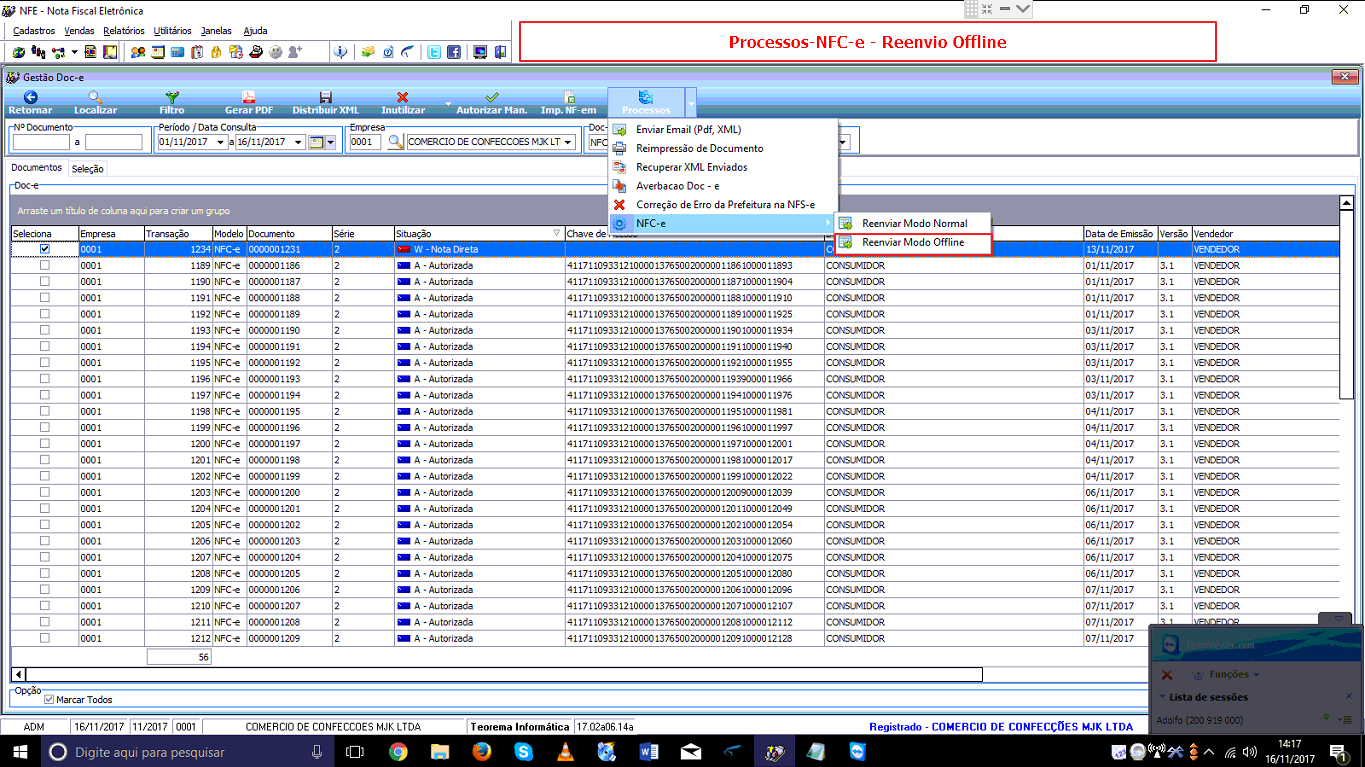Select Enviar Email (Pdf, XML) menu entry
Screen dimensions: 1365x767
pos(722,130)
